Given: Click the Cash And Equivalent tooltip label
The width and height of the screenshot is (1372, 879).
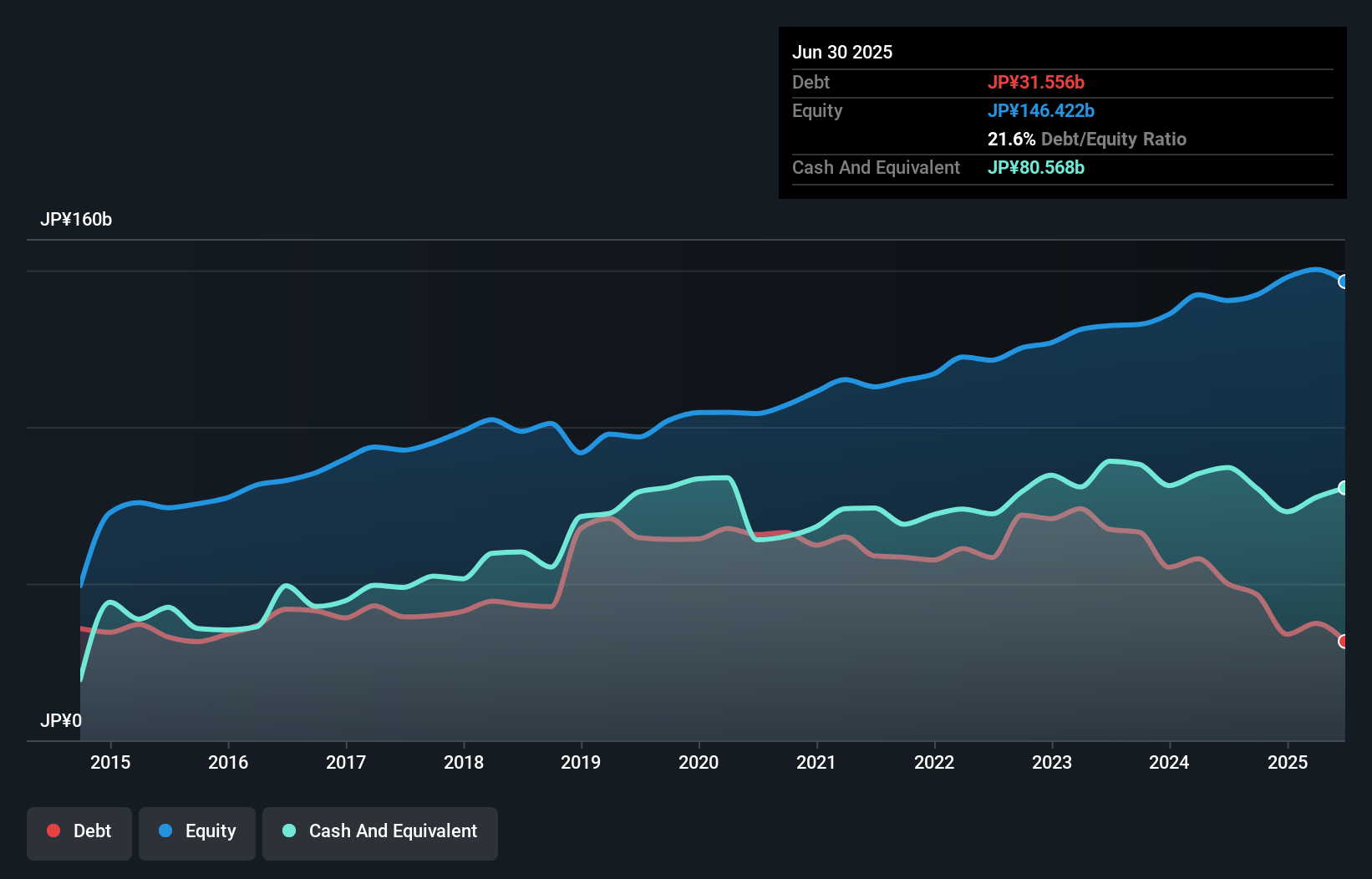Looking at the screenshot, I should (876, 167).
